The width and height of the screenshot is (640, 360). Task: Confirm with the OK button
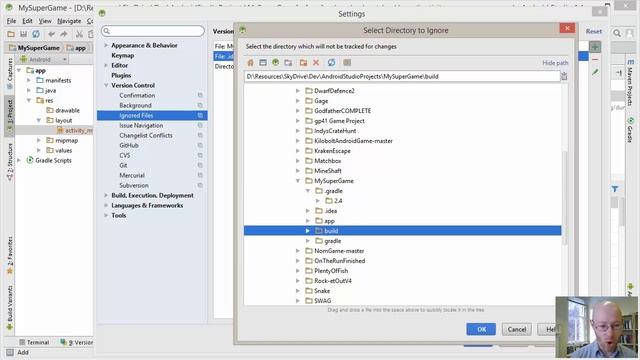pos(481,329)
